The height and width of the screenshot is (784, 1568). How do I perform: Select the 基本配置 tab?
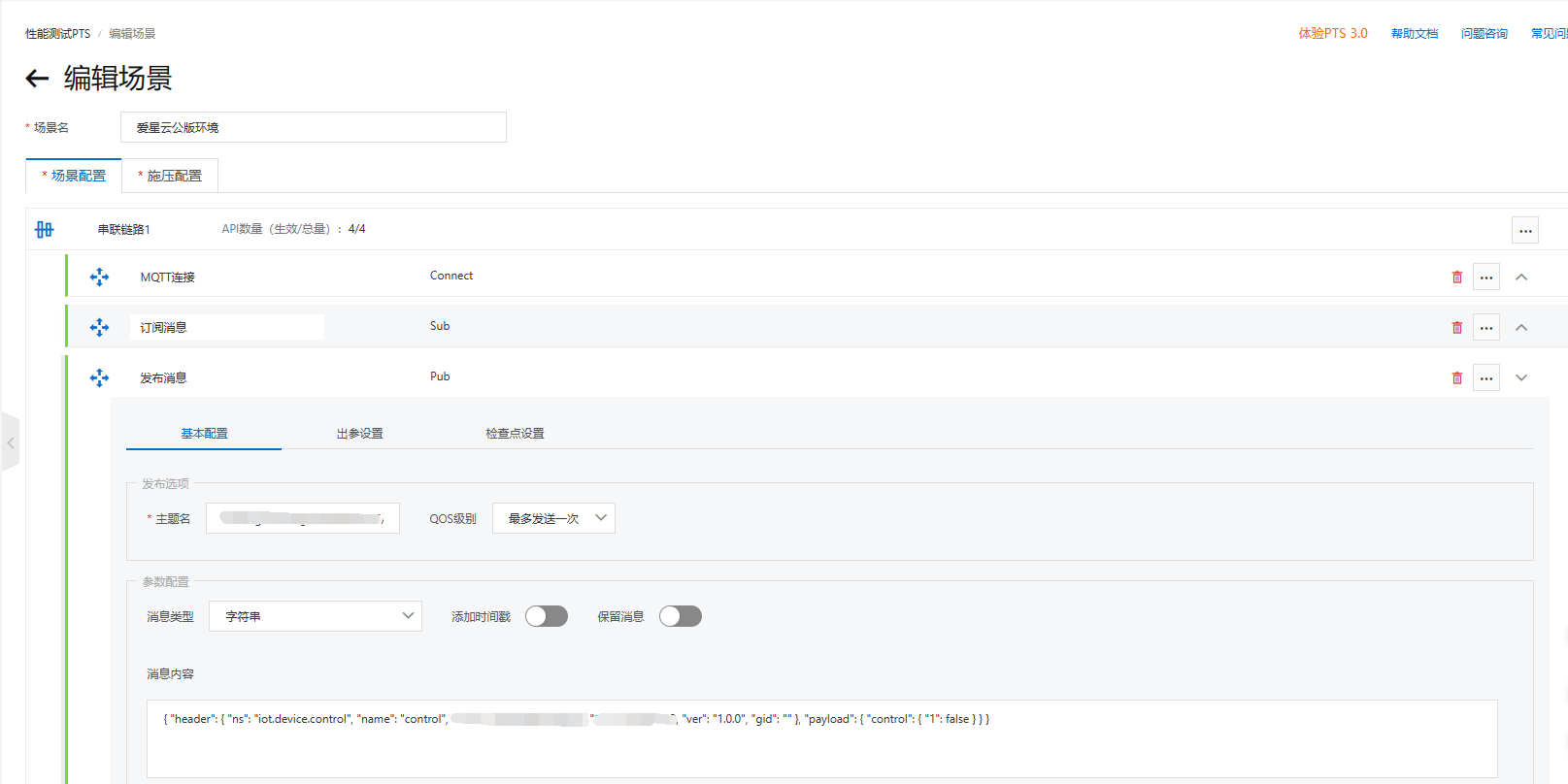coord(204,434)
